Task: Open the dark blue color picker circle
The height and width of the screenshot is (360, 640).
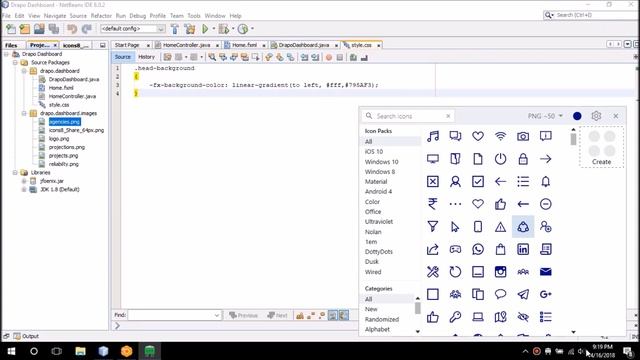Action: [x=577, y=116]
